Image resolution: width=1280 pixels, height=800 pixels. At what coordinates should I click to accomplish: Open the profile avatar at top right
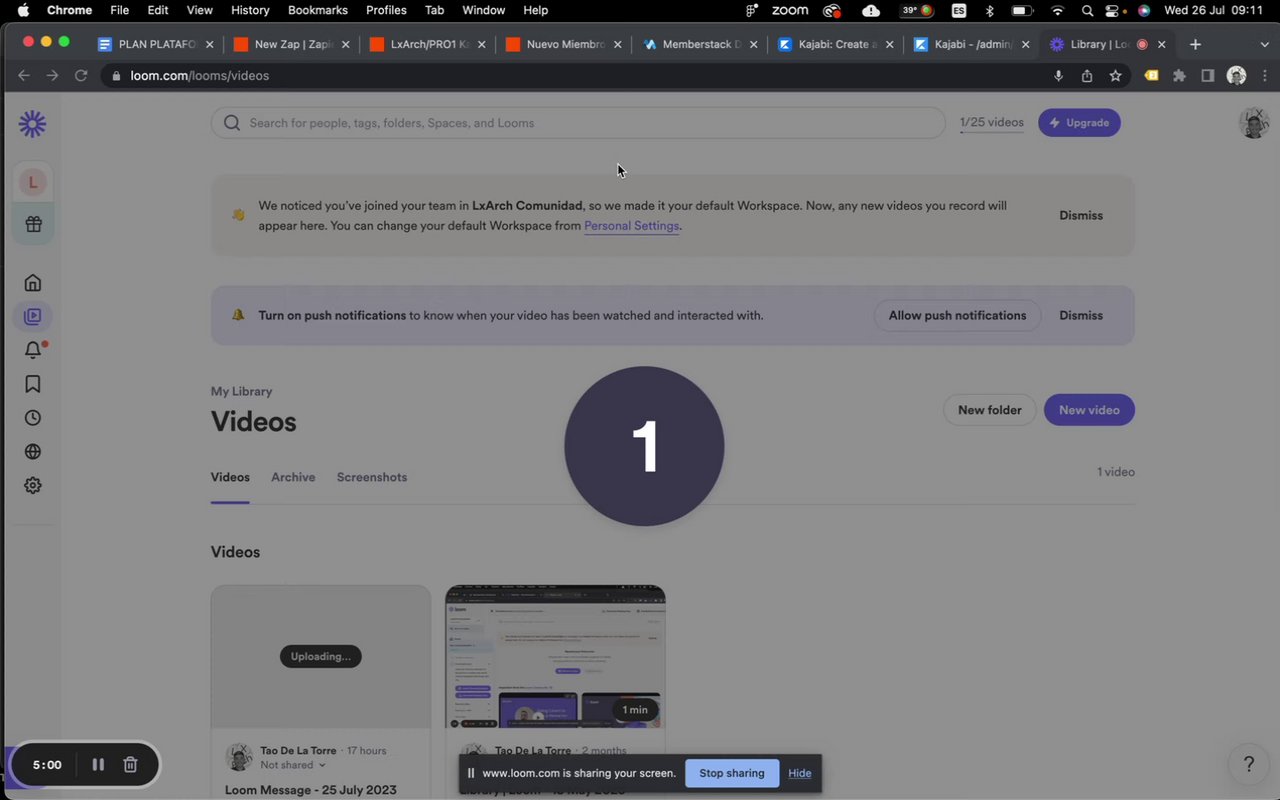click(1254, 123)
